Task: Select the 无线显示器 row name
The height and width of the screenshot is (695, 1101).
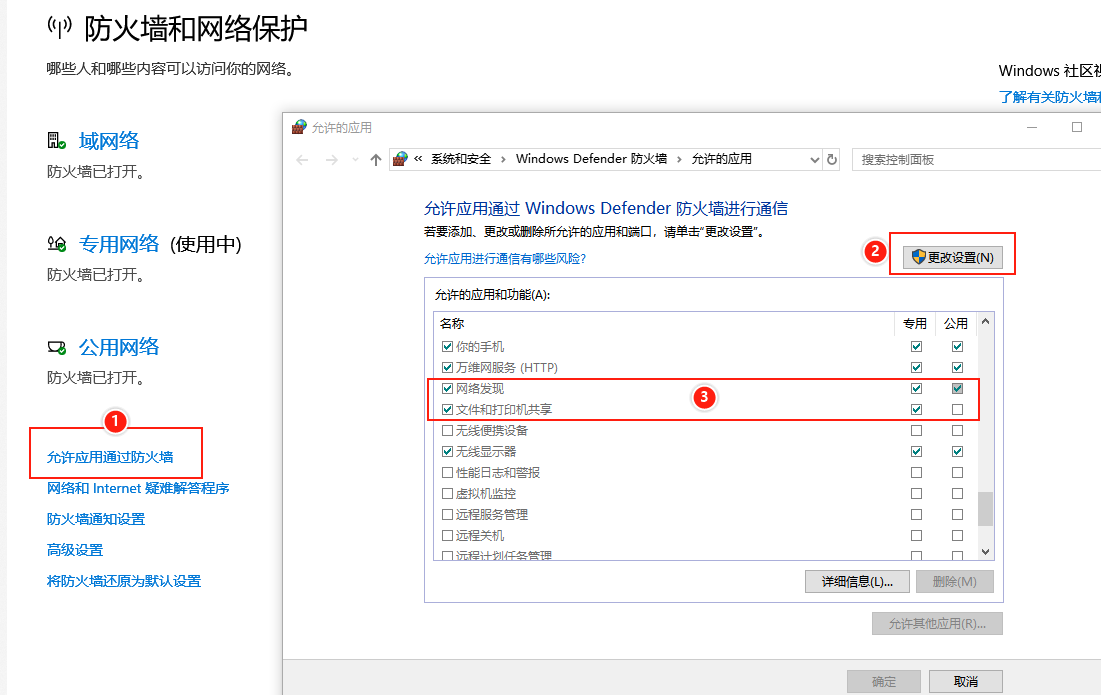Action: [486, 451]
